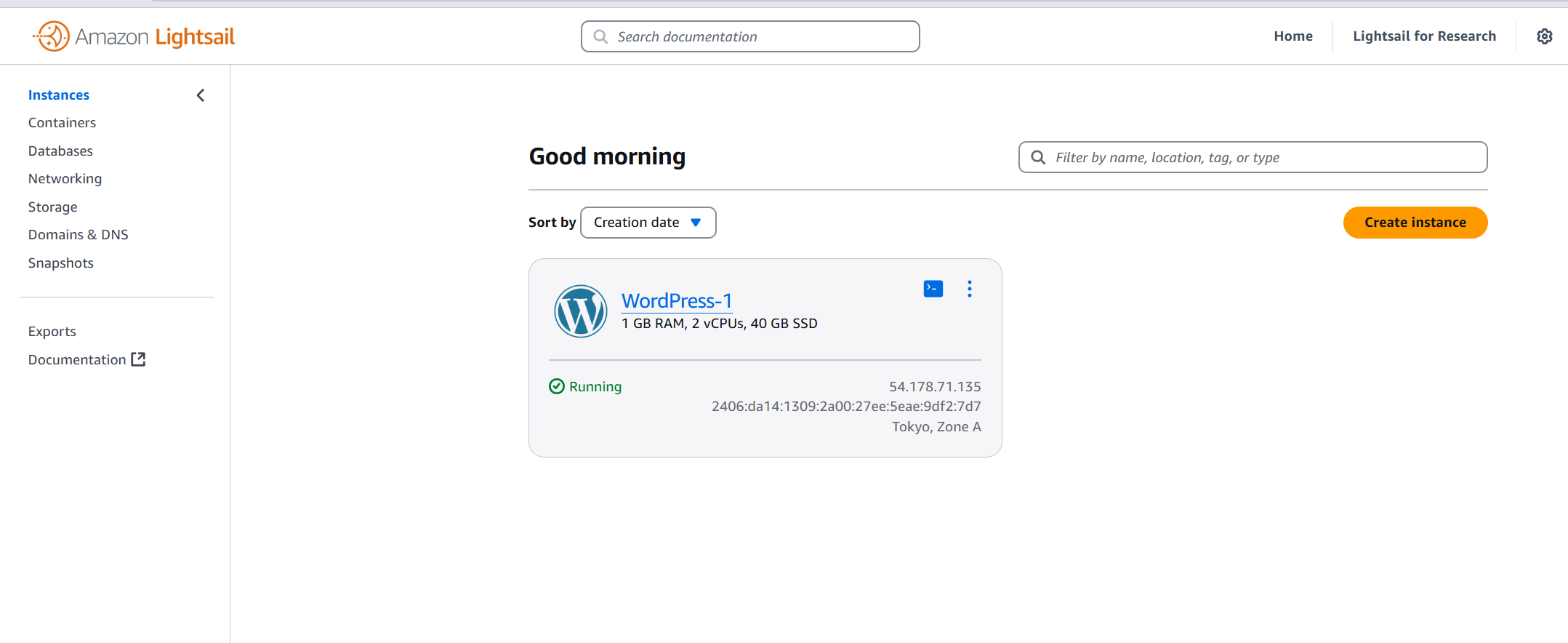This screenshot has height=643, width=1568.
Task: Open Databases in the sidebar
Action: click(60, 151)
